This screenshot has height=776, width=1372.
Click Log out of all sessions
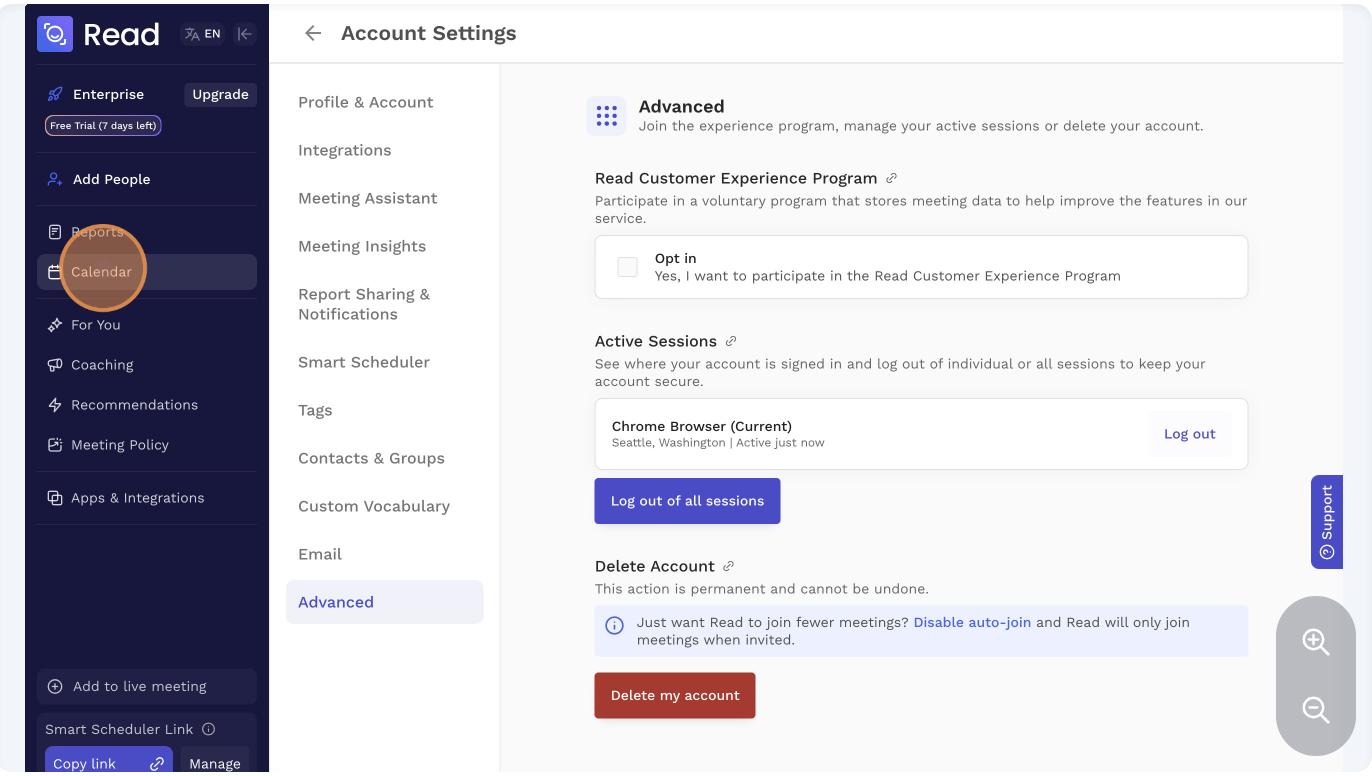pyautogui.click(x=687, y=501)
